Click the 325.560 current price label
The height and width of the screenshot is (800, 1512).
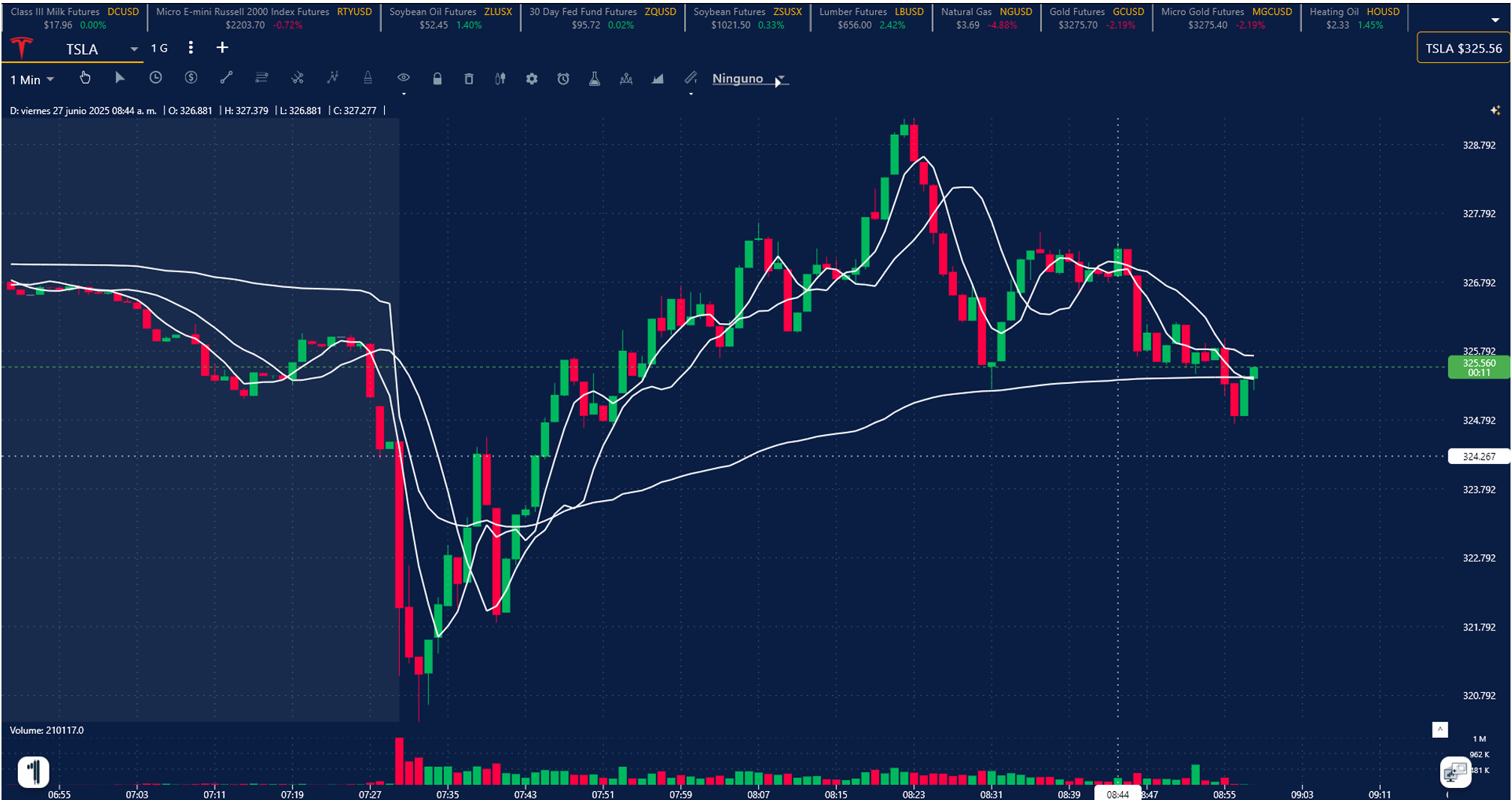pos(1477,367)
